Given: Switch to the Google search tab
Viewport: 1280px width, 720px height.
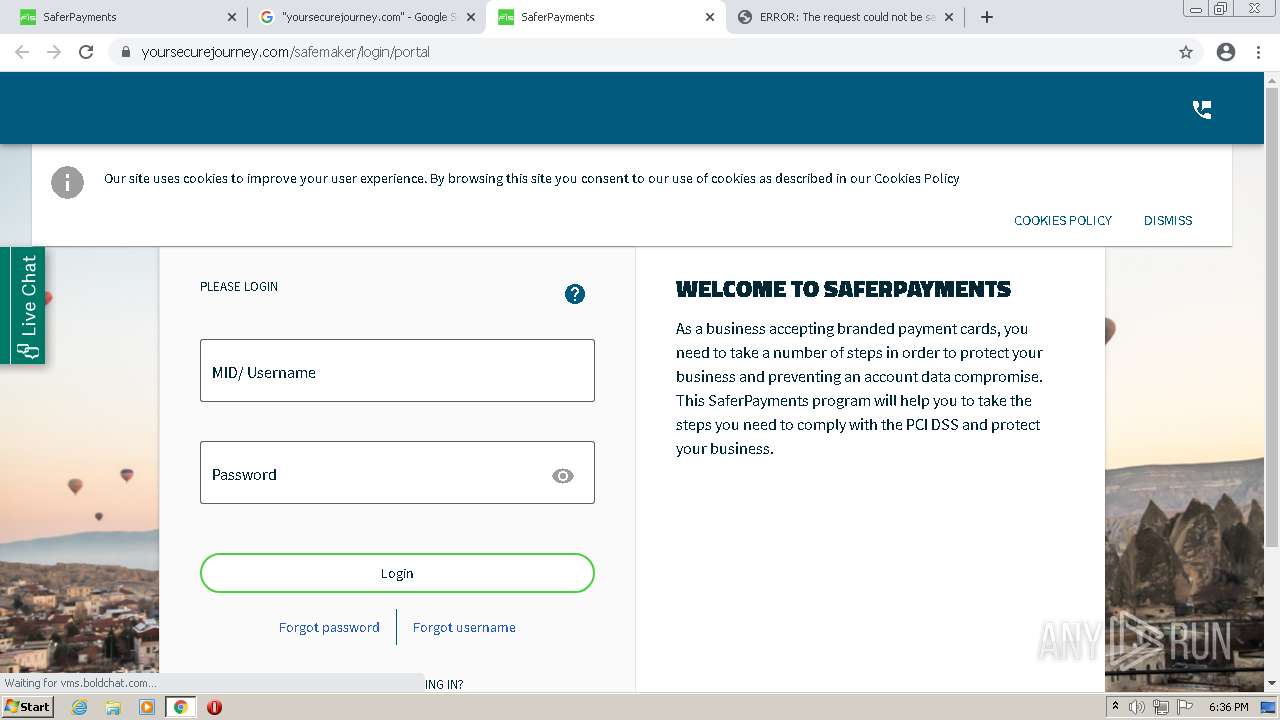Looking at the screenshot, I should pos(366,17).
